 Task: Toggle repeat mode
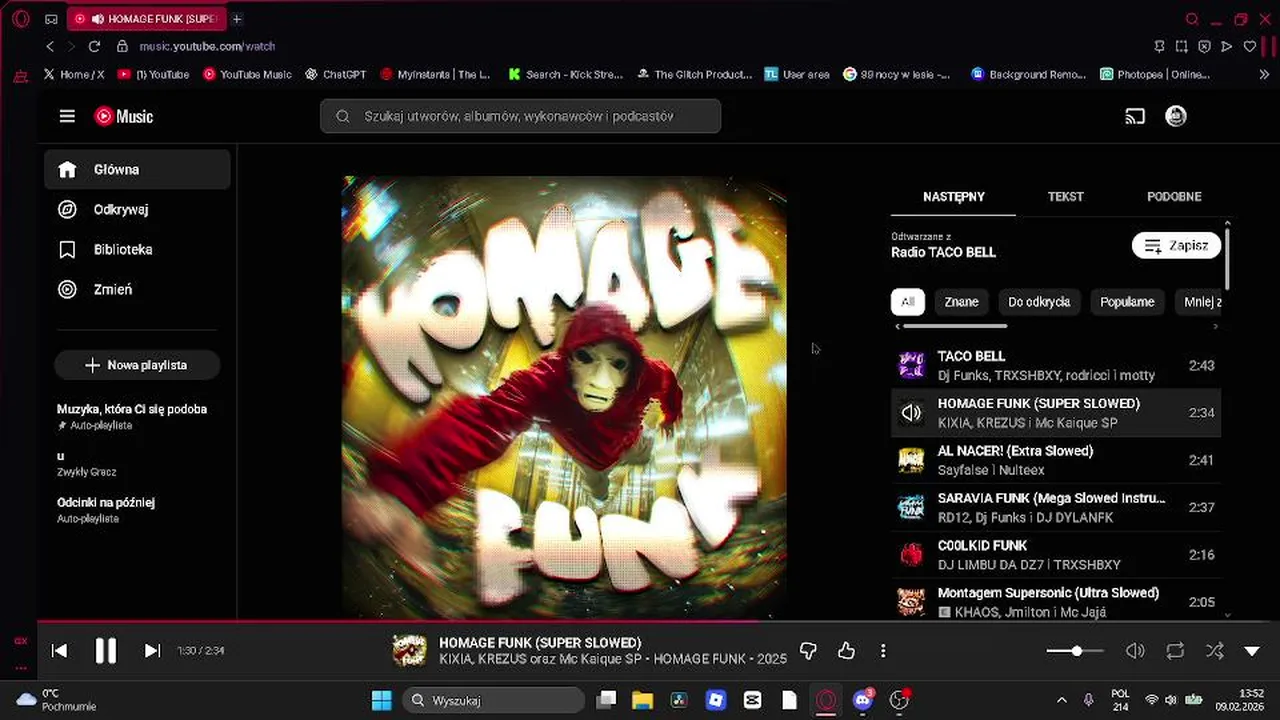coord(1175,651)
